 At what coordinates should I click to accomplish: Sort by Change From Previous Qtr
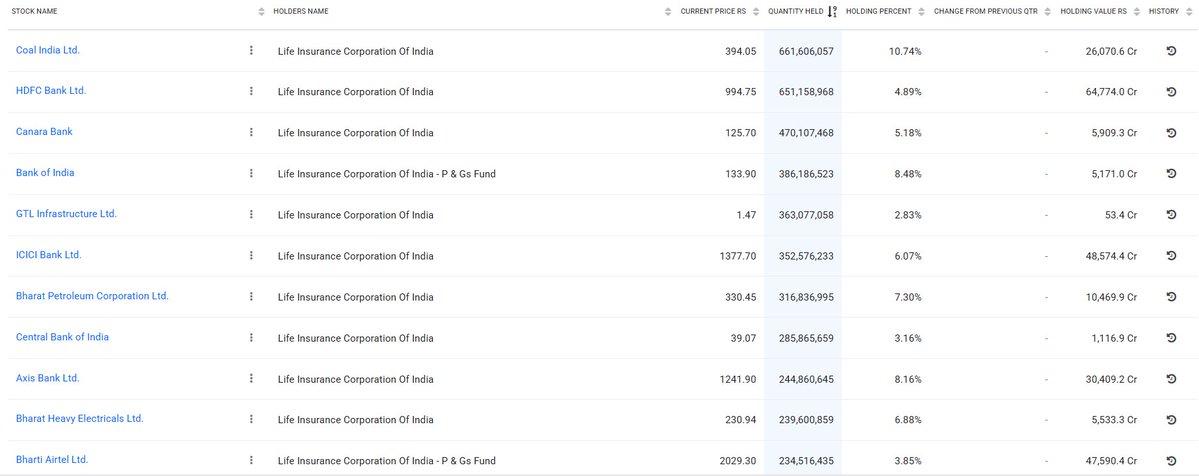tap(1047, 11)
